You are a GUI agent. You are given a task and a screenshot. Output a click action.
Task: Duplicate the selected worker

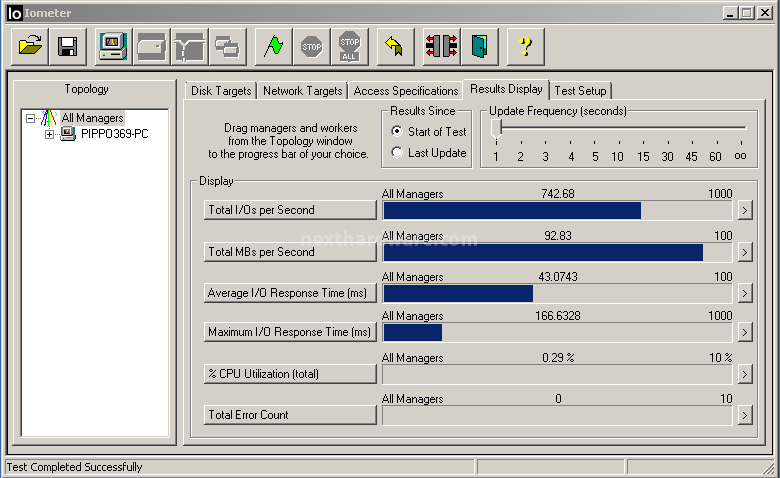pyautogui.click(x=227, y=46)
